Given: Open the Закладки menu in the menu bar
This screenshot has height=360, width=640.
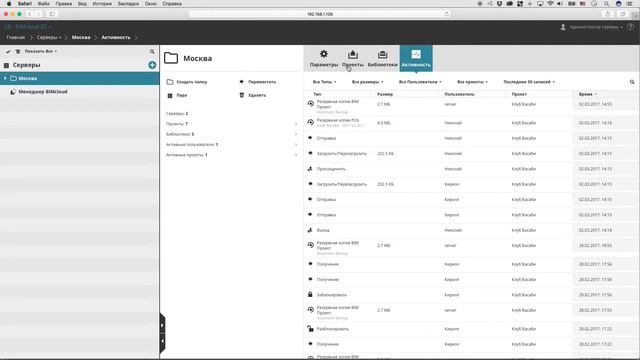Looking at the screenshot, I should pos(128,4).
